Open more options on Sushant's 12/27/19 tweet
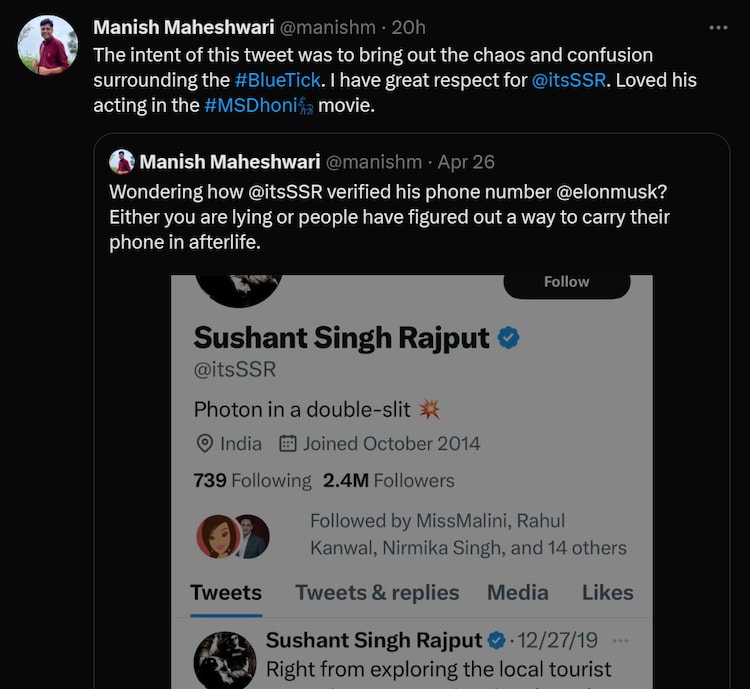750x689 pixels. (x=621, y=640)
